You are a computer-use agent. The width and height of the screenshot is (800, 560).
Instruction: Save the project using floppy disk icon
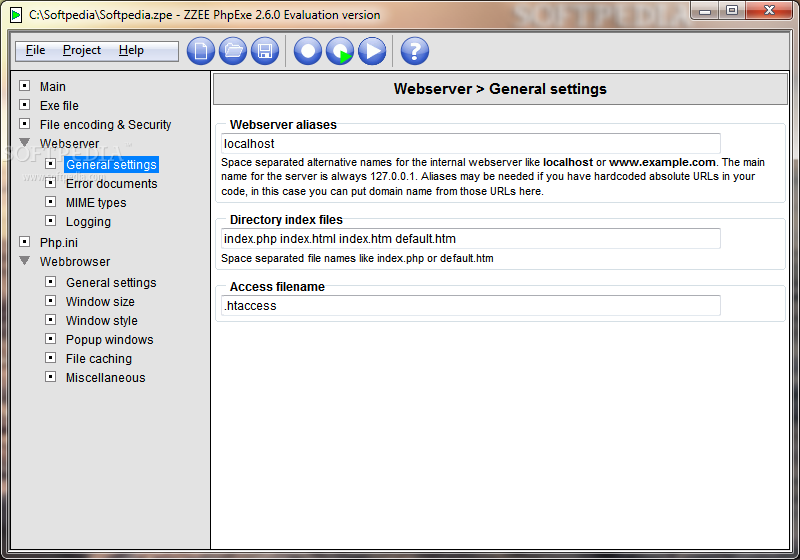tap(265, 51)
